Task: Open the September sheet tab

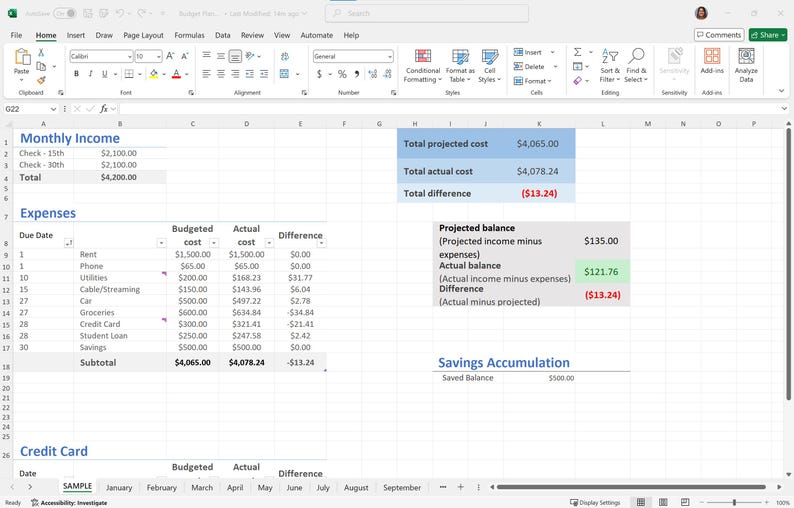Action: pyautogui.click(x=402, y=488)
